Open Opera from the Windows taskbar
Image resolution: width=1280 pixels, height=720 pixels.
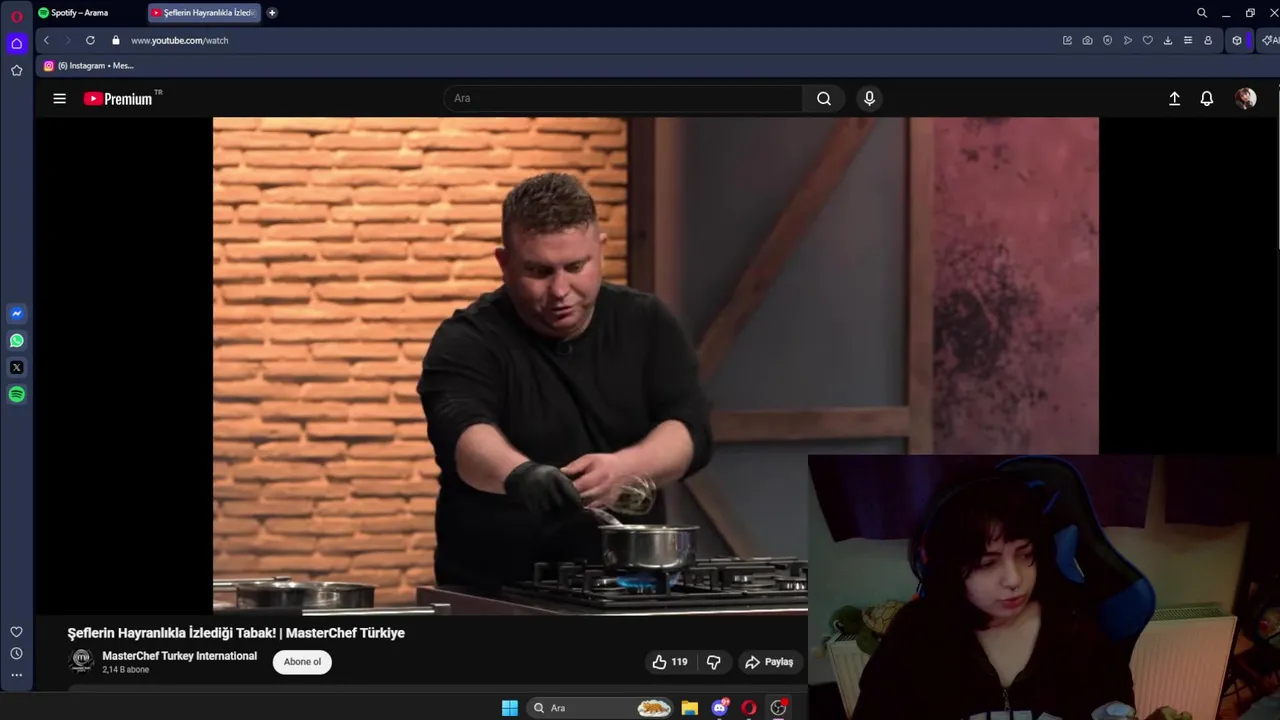tap(749, 708)
